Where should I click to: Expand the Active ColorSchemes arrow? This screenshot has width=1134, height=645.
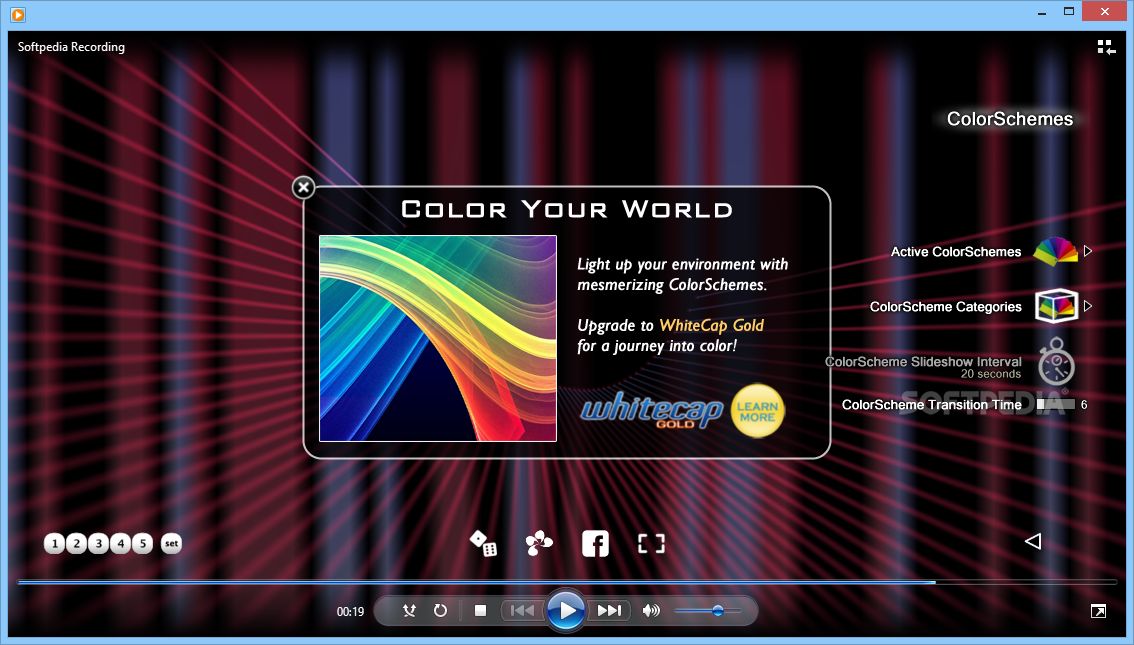(x=1088, y=251)
